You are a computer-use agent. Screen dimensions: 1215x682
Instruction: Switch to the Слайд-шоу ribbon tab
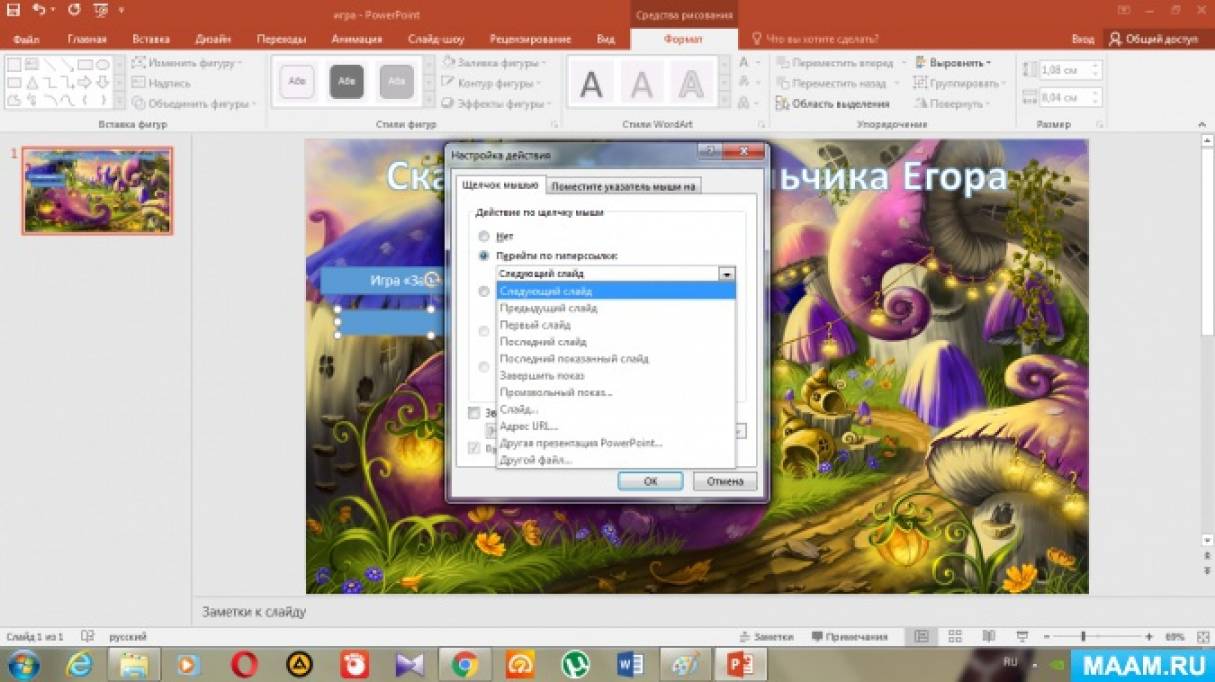pos(436,39)
